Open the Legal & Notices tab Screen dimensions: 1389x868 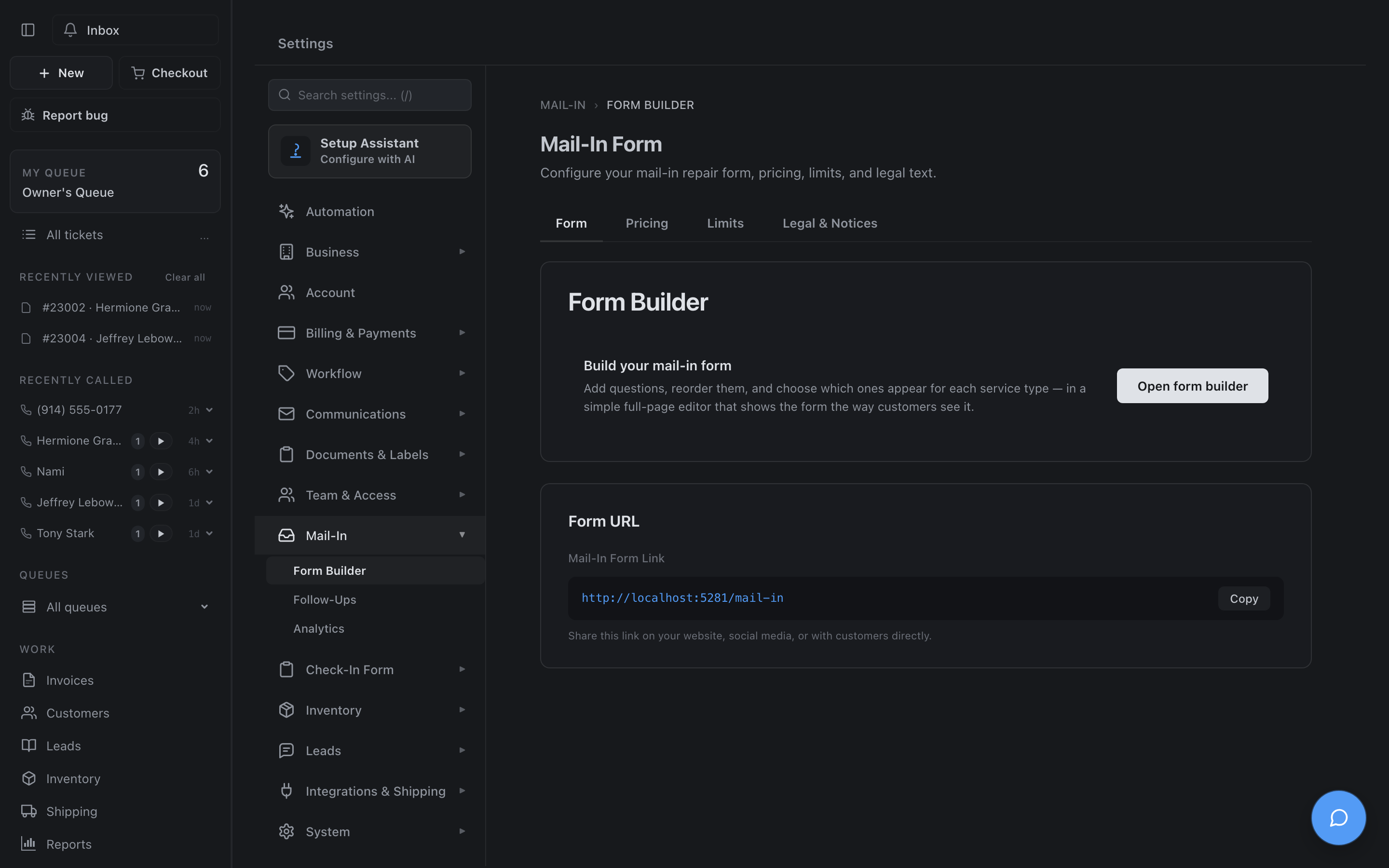(x=830, y=223)
